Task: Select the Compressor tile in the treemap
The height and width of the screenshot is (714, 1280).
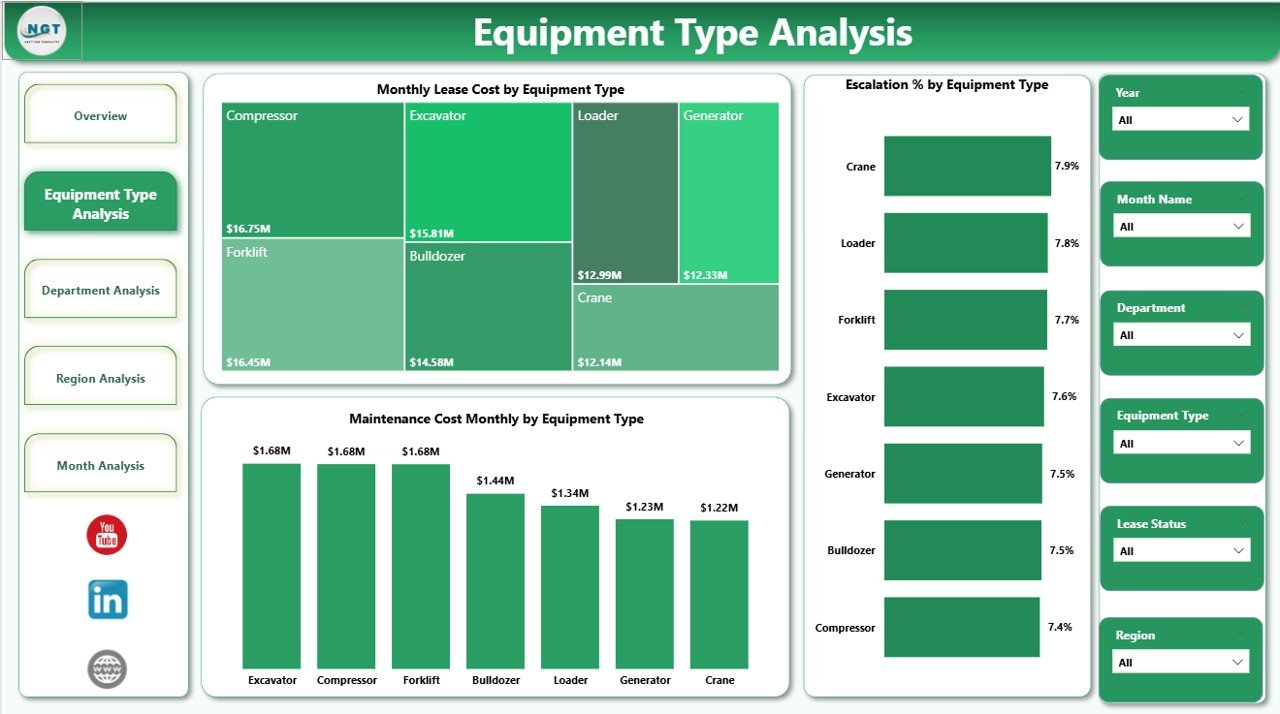Action: [310, 170]
